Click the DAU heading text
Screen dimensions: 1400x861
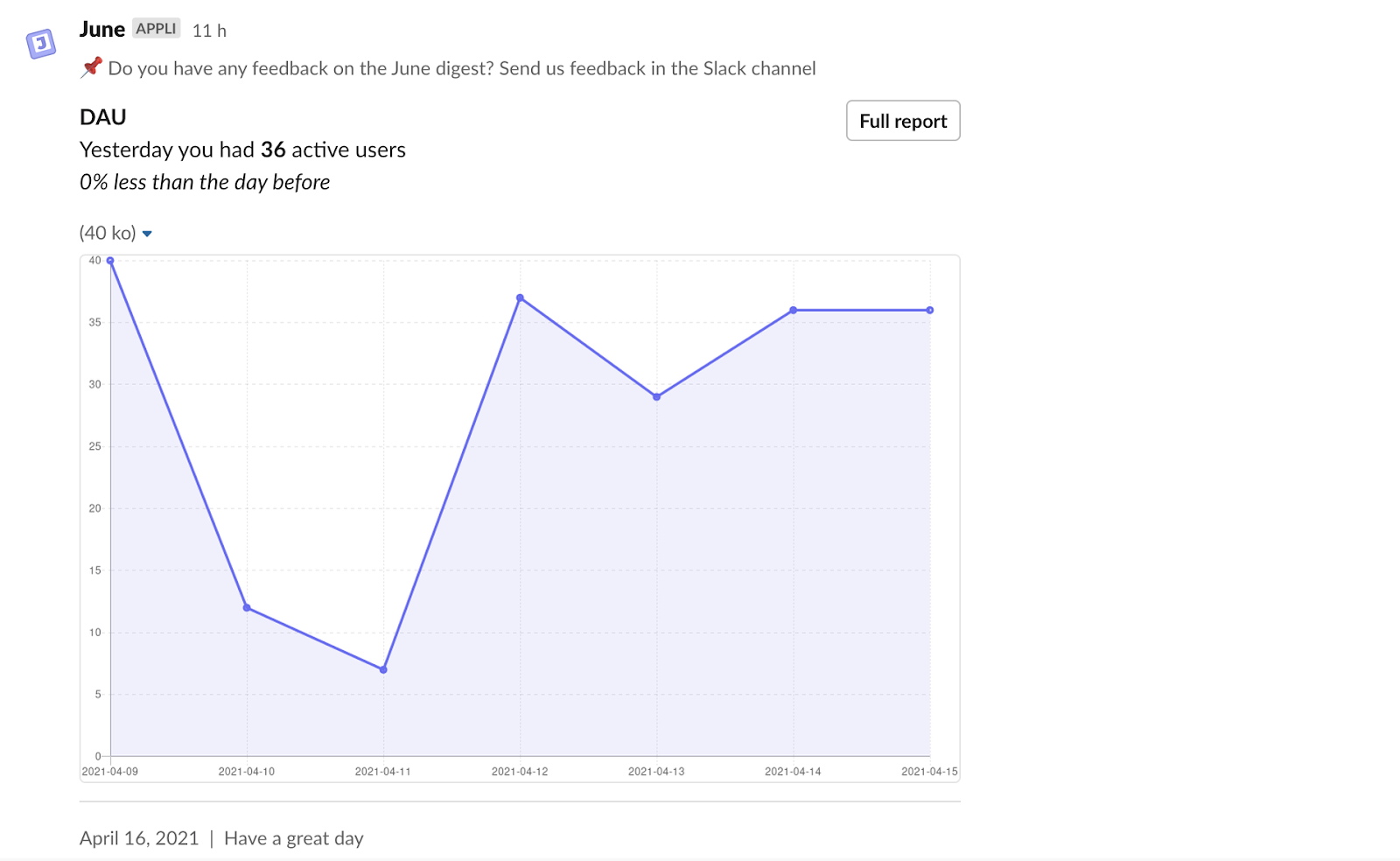tap(103, 117)
